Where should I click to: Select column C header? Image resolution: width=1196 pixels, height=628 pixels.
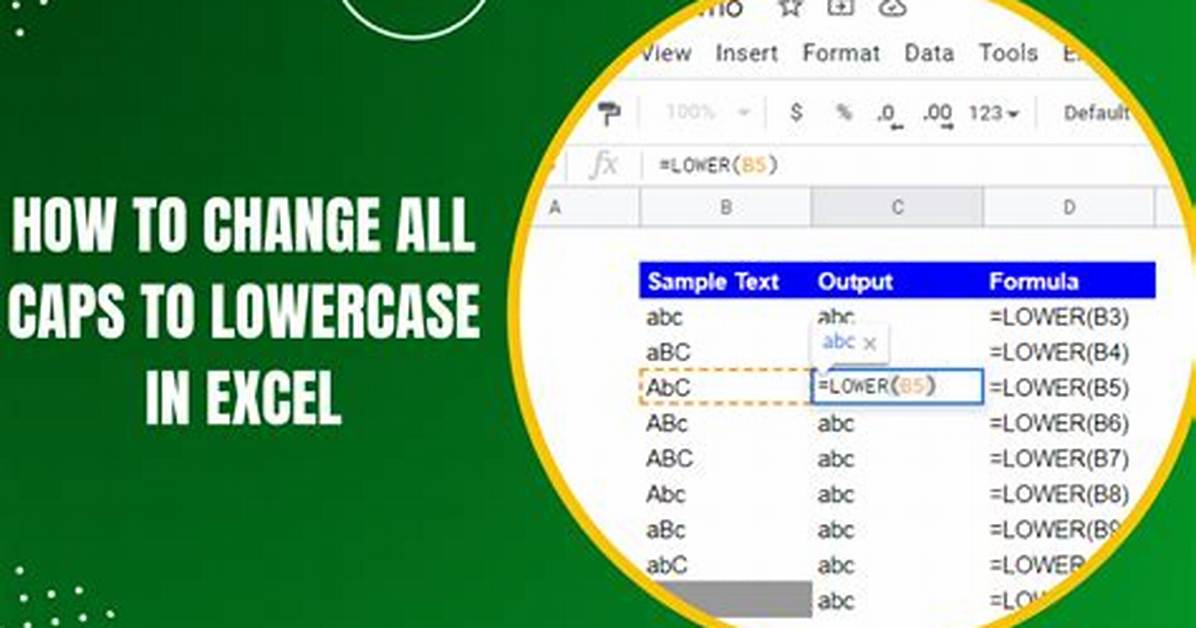[x=897, y=208]
